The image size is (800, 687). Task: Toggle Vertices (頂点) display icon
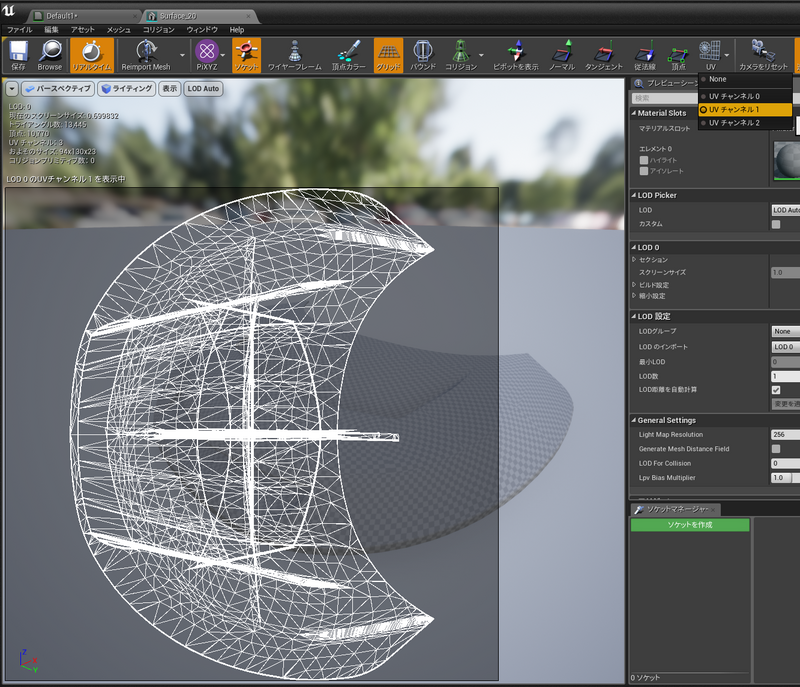pyautogui.click(x=678, y=55)
